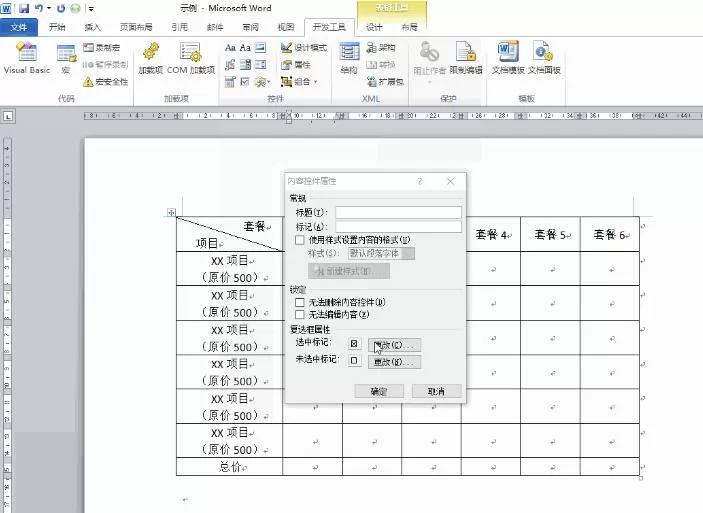The height and width of the screenshot is (513, 703).
Task: Switch to 开始 home tab
Action: click(x=57, y=27)
